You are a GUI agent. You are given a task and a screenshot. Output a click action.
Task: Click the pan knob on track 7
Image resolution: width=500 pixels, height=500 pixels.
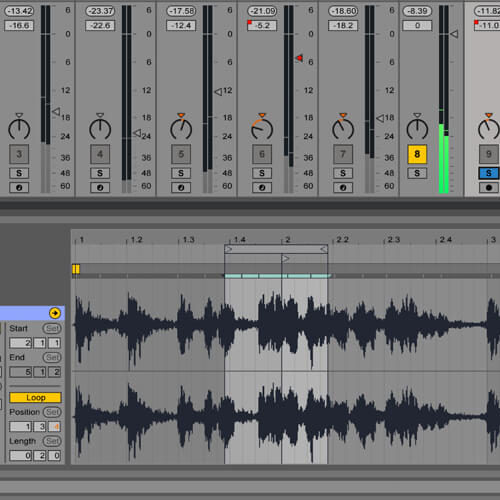click(343, 128)
